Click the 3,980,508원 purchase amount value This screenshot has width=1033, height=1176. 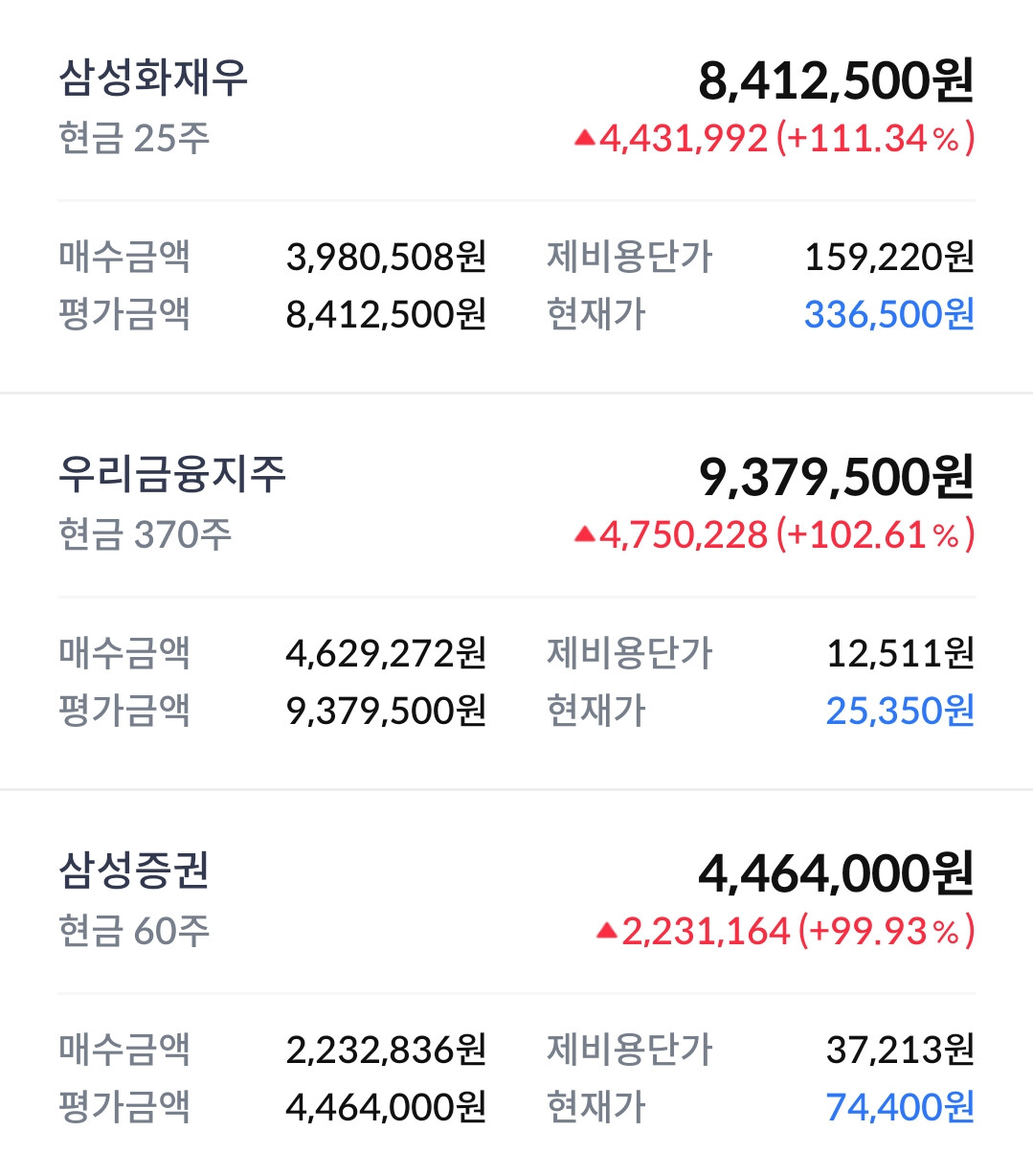(386, 257)
